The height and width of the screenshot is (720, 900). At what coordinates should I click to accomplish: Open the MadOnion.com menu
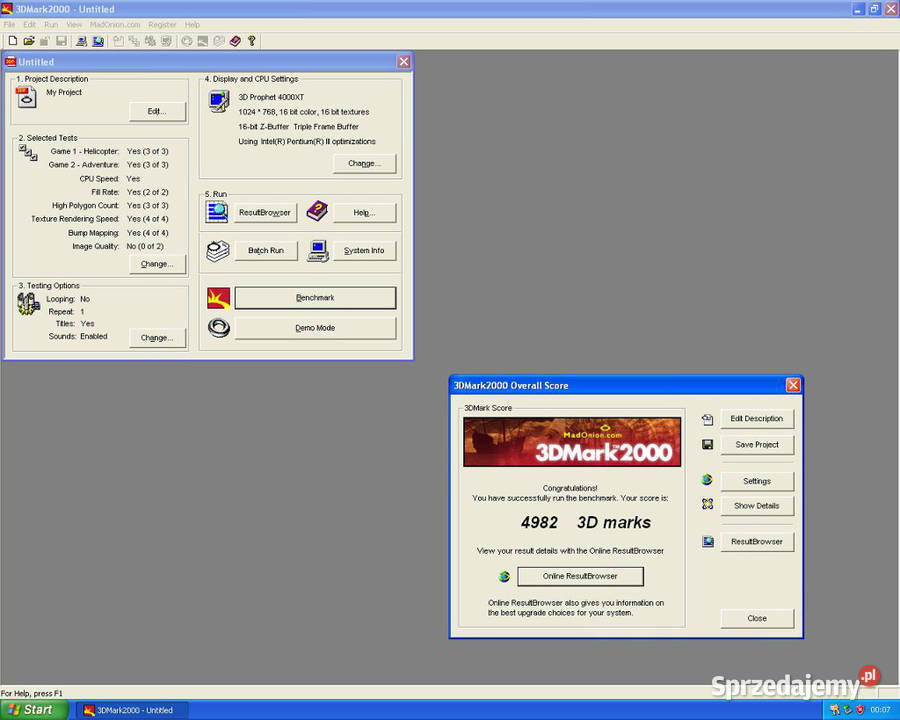[x=114, y=24]
